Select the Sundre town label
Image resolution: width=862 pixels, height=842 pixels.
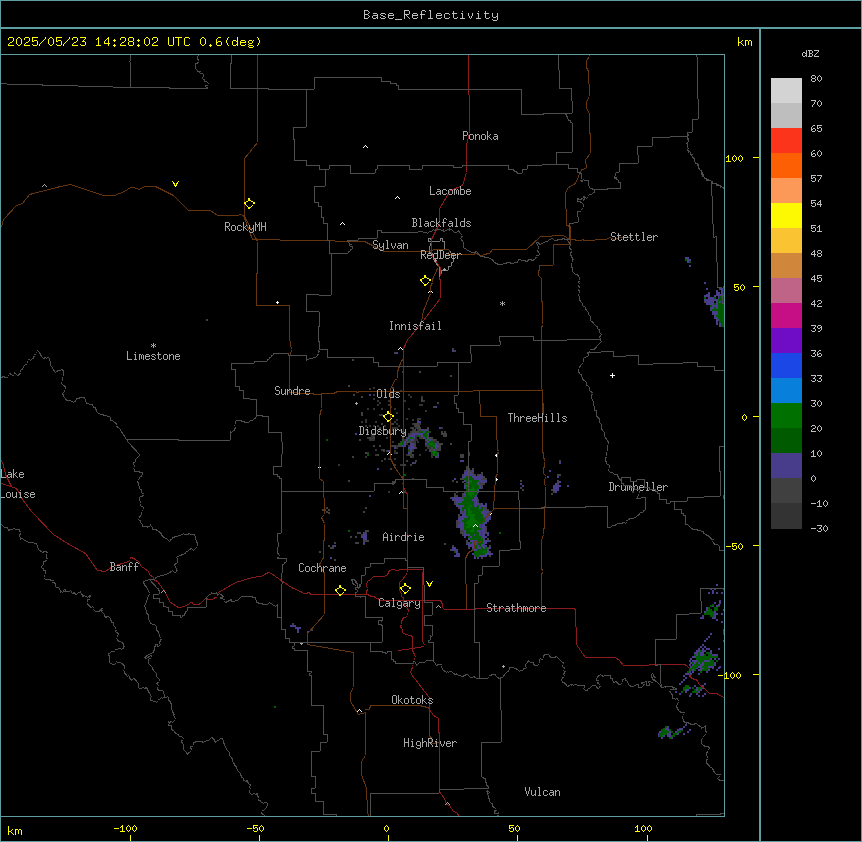coord(292,391)
